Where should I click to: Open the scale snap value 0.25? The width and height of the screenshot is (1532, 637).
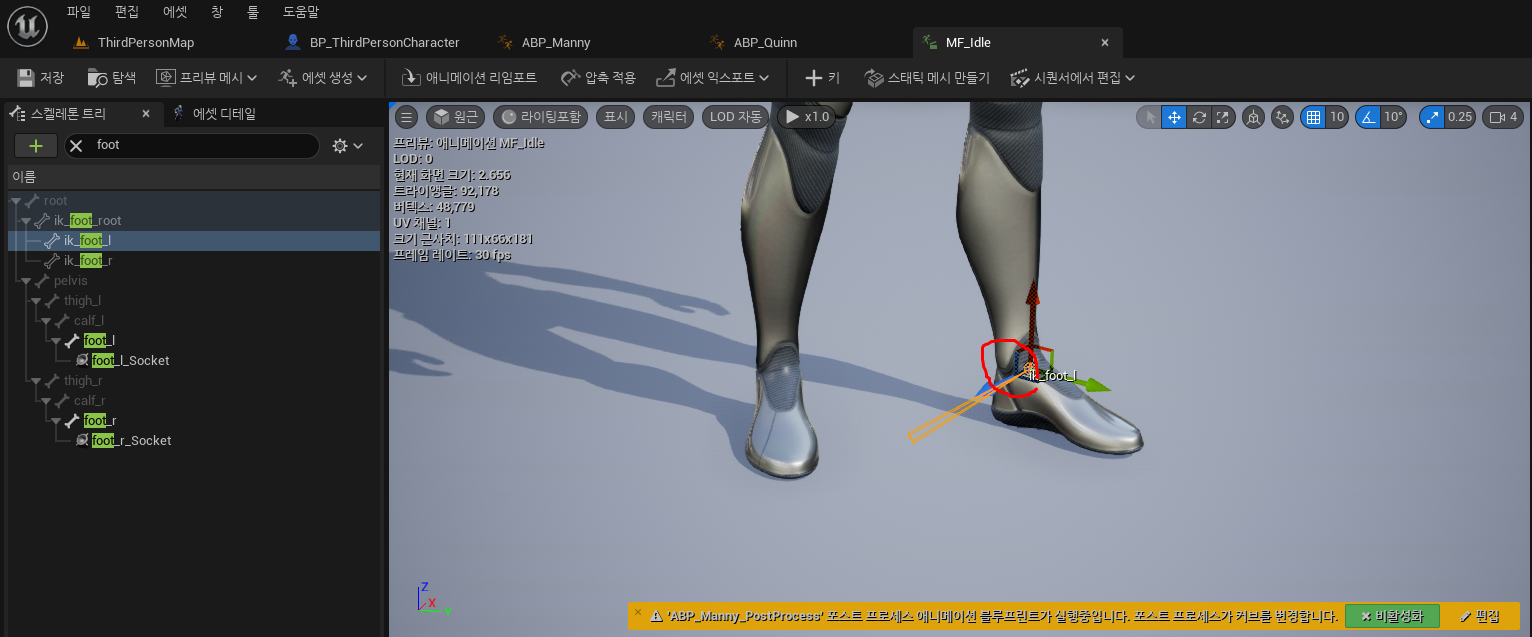pyautogui.click(x=1460, y=117)
